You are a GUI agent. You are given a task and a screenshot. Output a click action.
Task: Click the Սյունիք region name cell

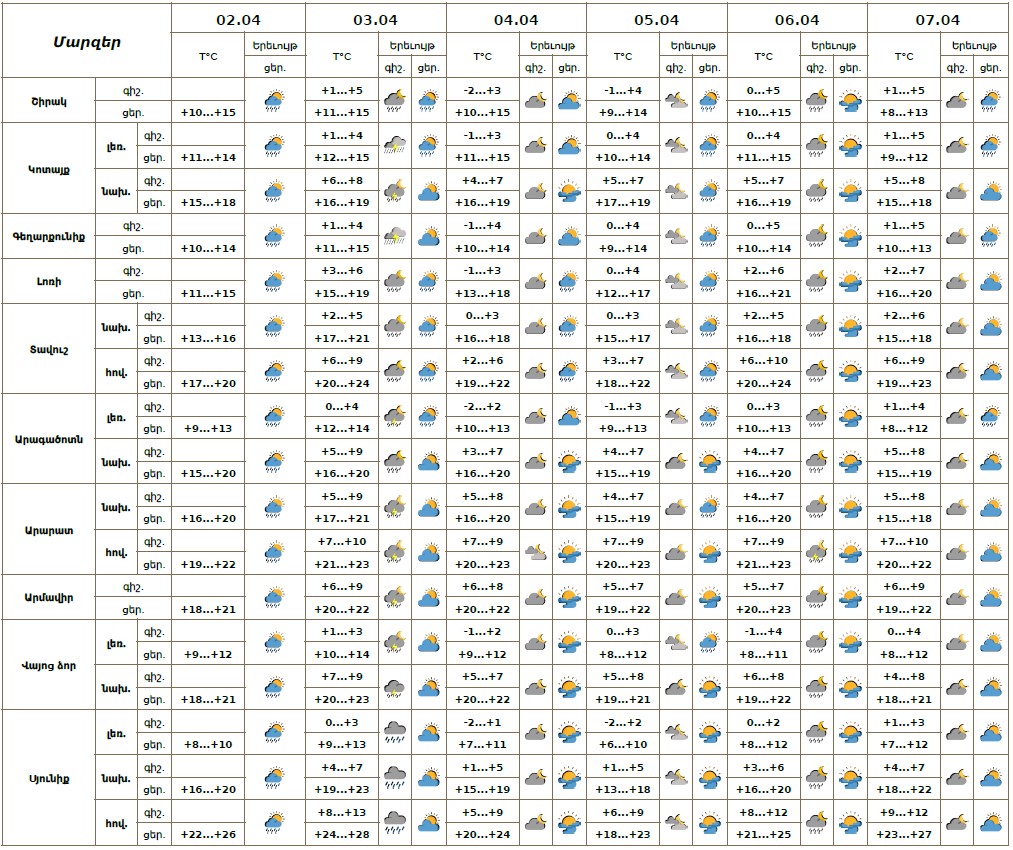(48, 777)
